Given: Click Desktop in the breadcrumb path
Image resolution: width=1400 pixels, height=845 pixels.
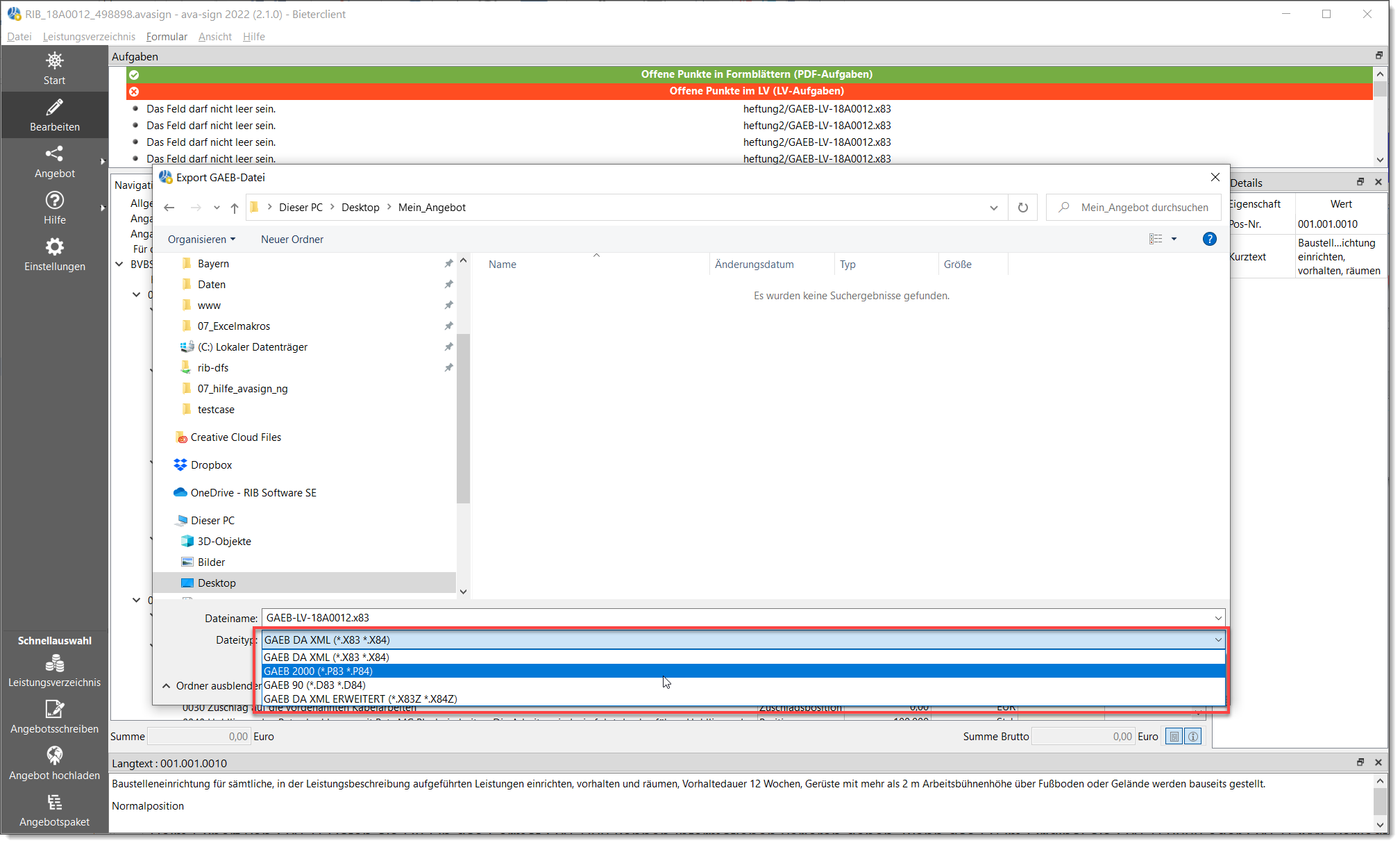Looking at the screenshot, I should click(360, 208).
